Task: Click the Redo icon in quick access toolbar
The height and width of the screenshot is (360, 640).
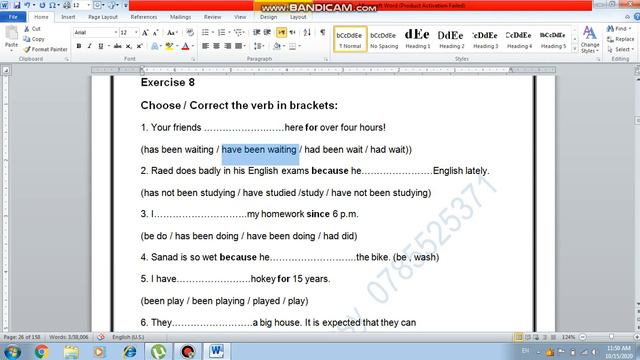Action: point(42,5)
